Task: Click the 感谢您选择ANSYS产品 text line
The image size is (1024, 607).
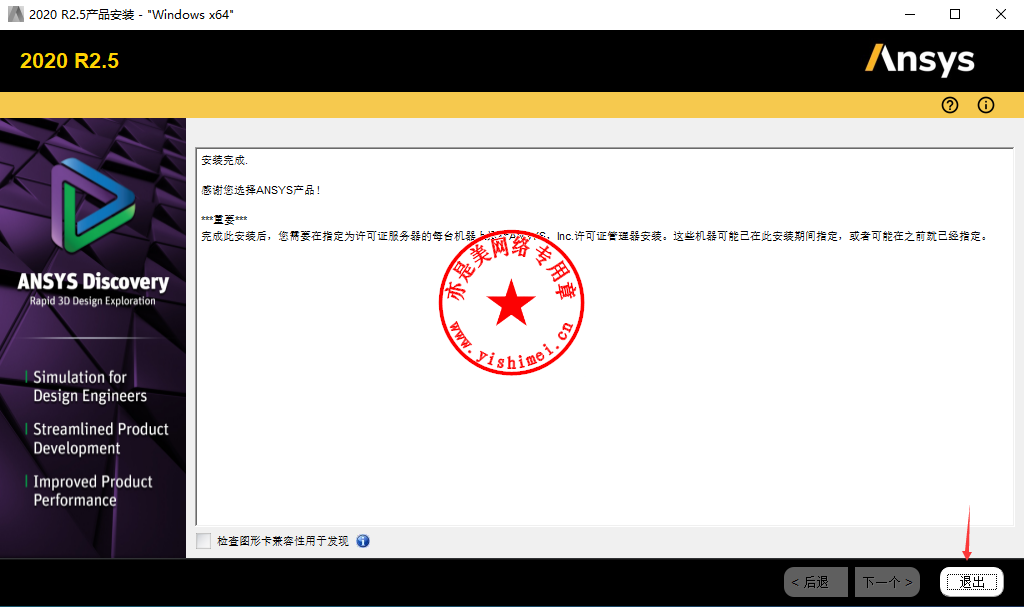Action: tap(261, 190)
